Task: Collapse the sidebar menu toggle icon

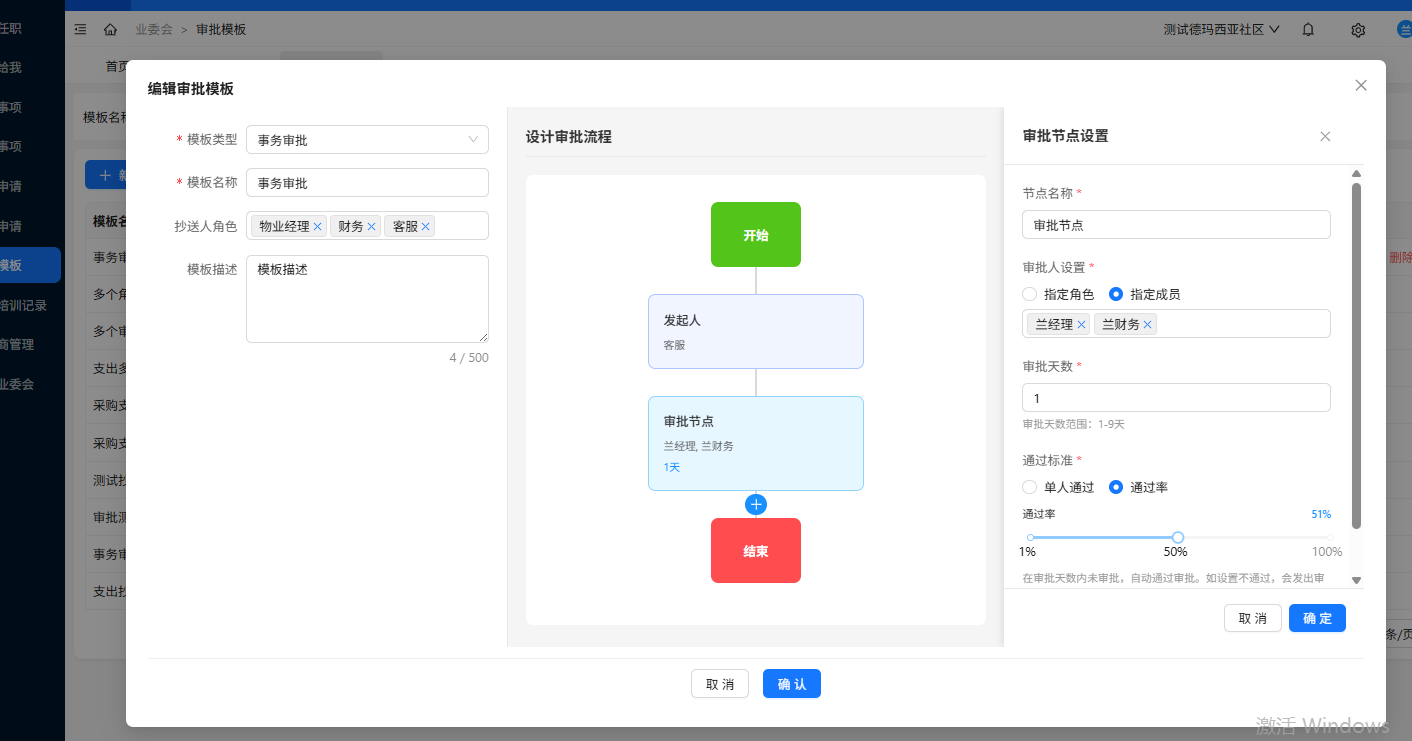Action: click(x=81, y=30)
